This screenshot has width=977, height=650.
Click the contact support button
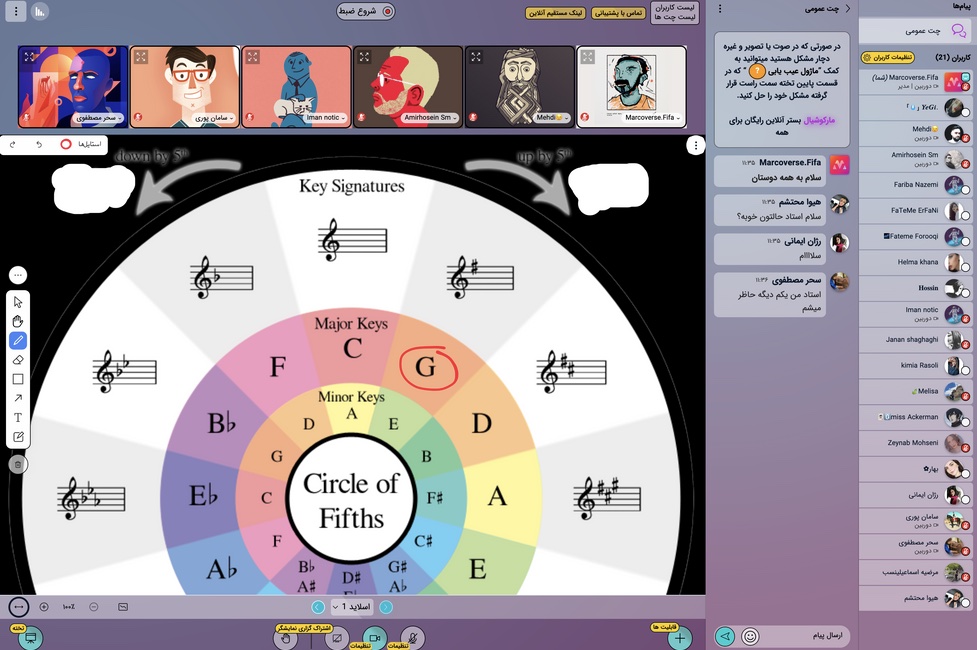click(619, 13)
